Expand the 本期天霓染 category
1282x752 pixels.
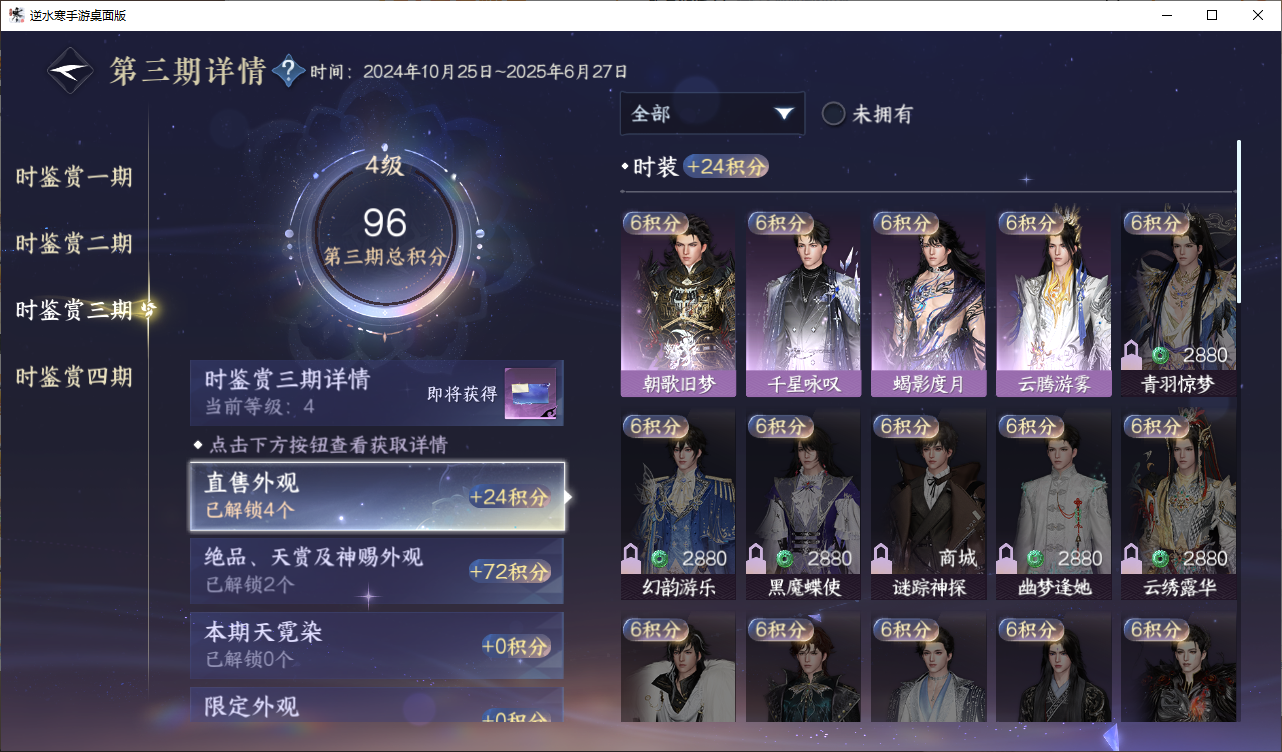[377, 645]
